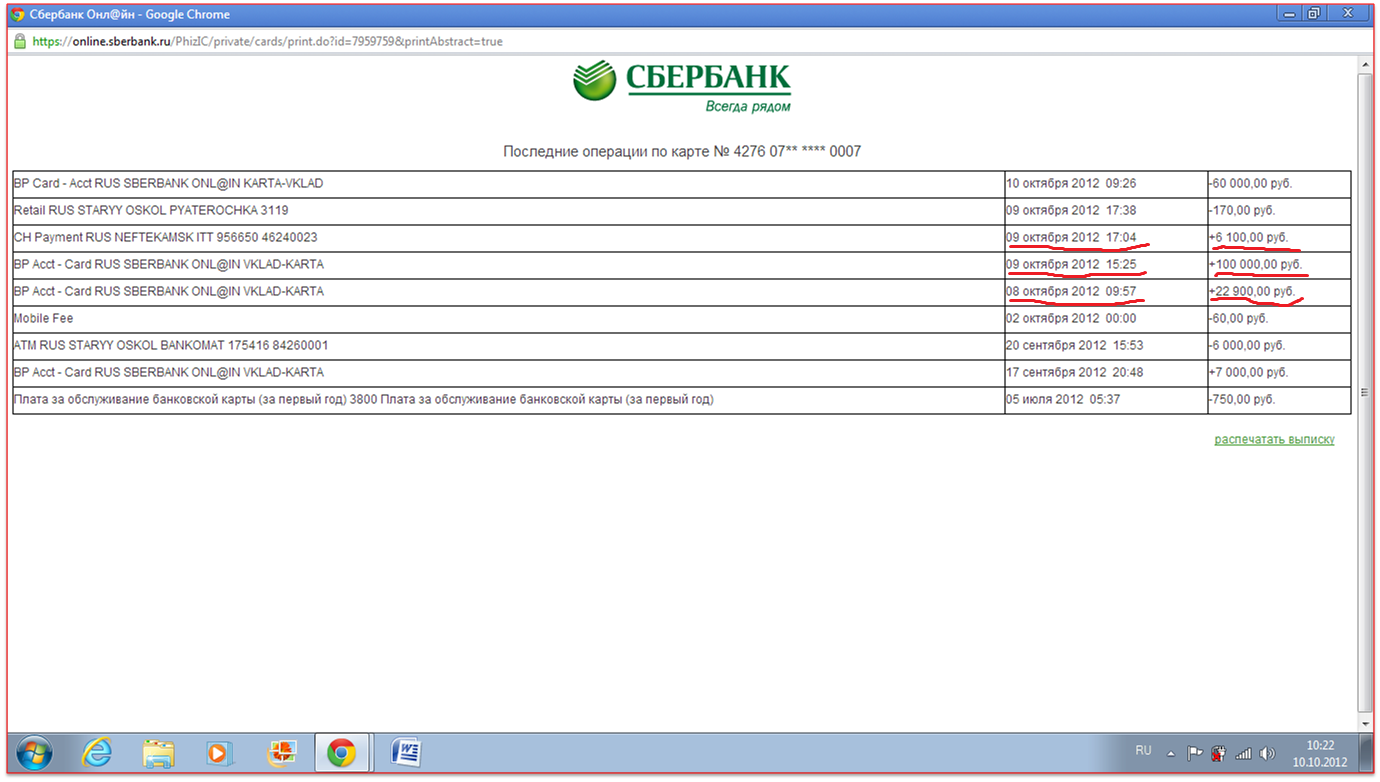The width and height of the screenshot is (1380, 782).
Task: Open the Action Center flag tray icon
Action: click(1194, 753)
